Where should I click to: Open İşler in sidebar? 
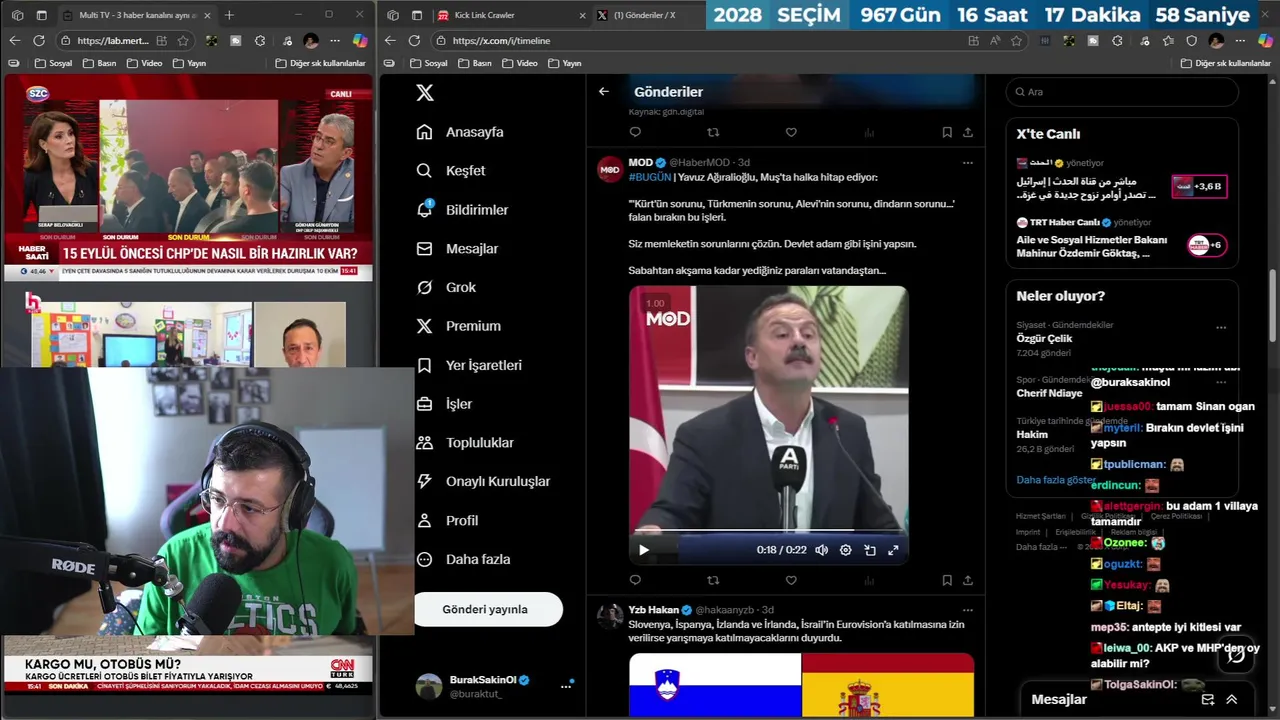444,404
